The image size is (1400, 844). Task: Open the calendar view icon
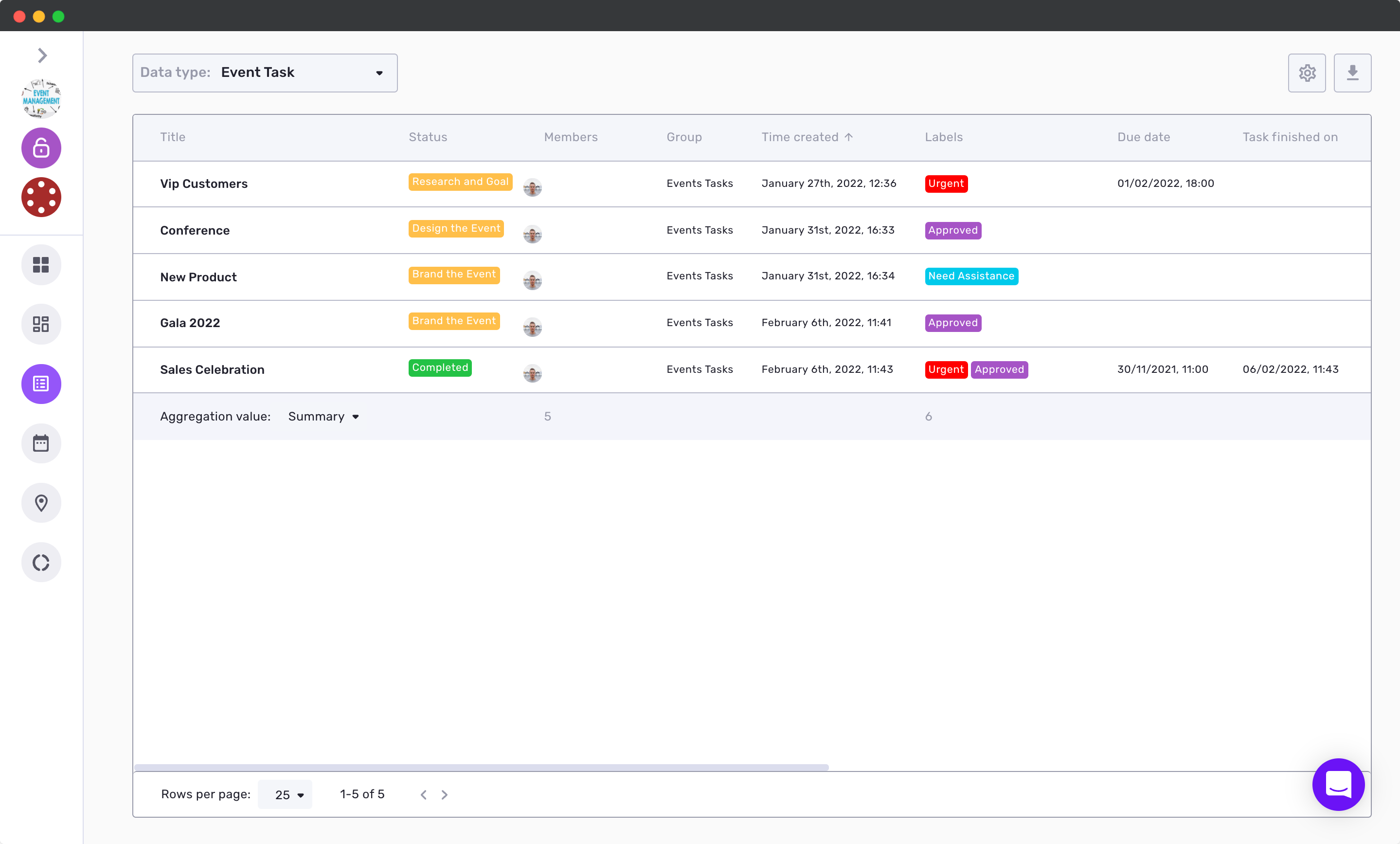[41, 443]
